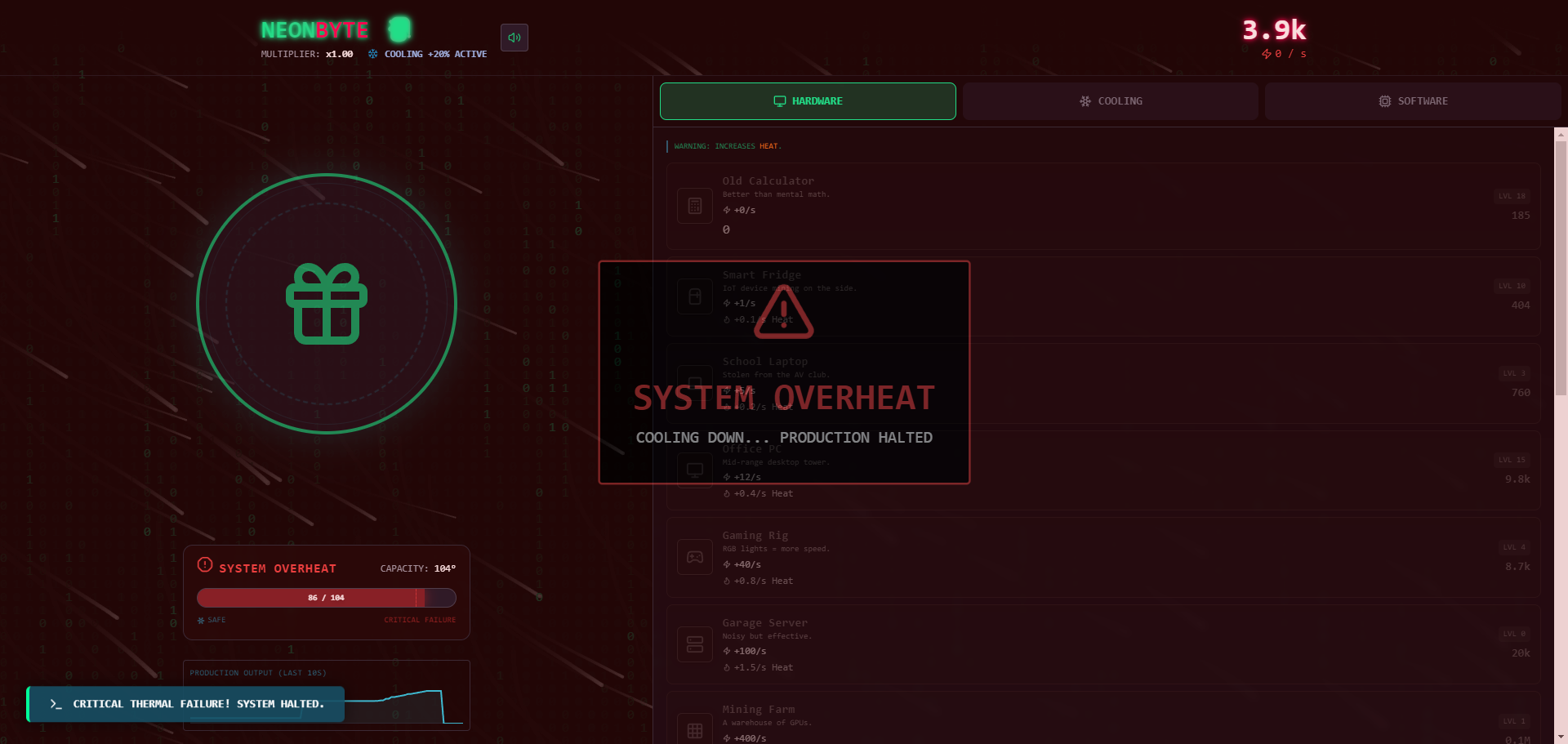Switch to the HARDWARE tab
The height and width of the screenshot is (744, 1568).
[808, 101]
